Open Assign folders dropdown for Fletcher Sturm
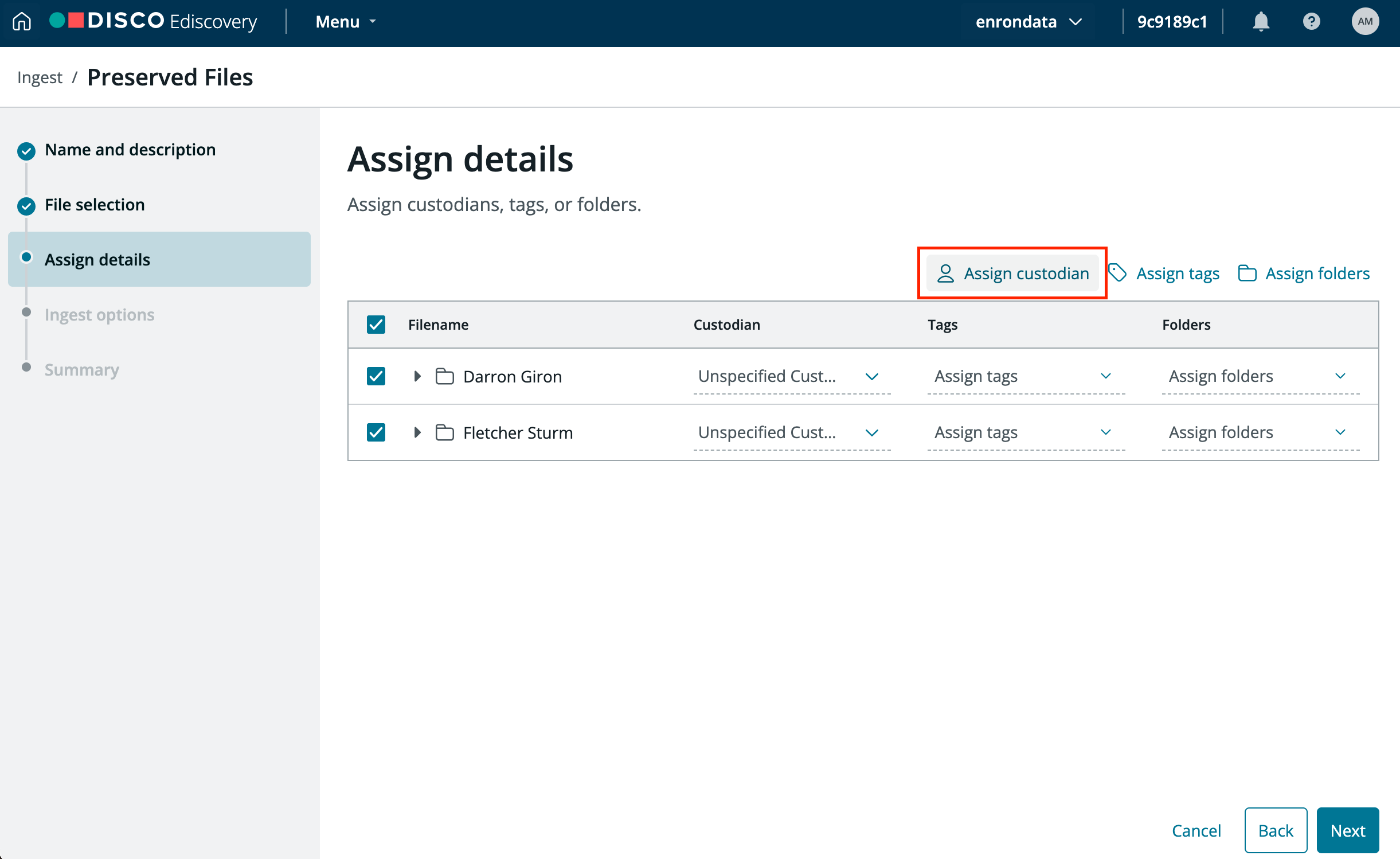 pyautogui.click(x=1261, y=433)
